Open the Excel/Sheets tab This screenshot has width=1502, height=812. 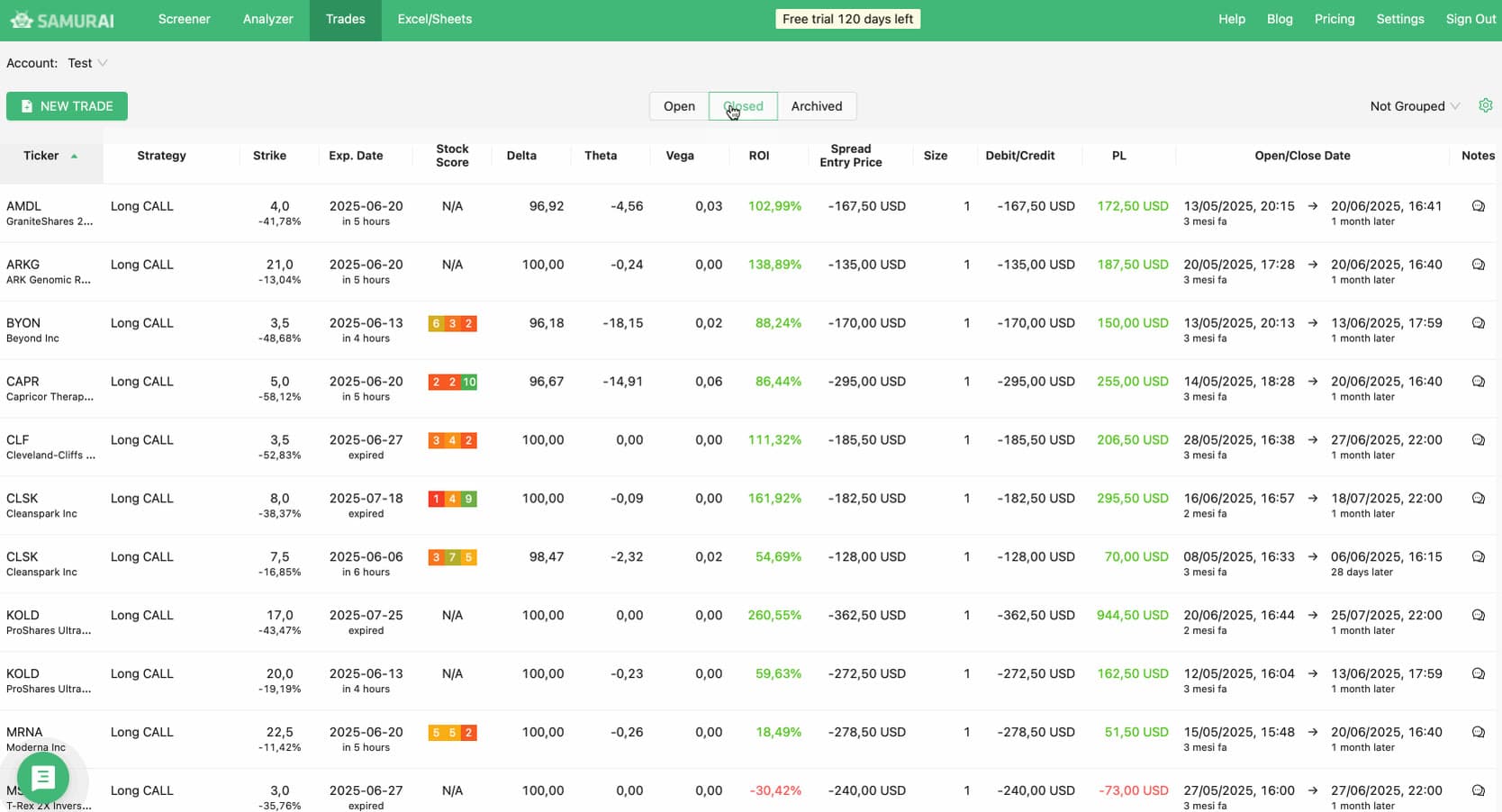tap(435, 19)
